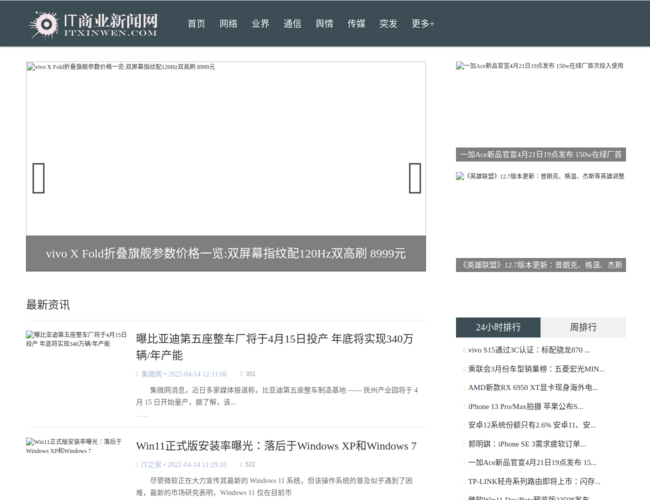Open ranking item 乘联会3月份车型销量榜
The image size is (650, 500).
(x=536, y=369)
